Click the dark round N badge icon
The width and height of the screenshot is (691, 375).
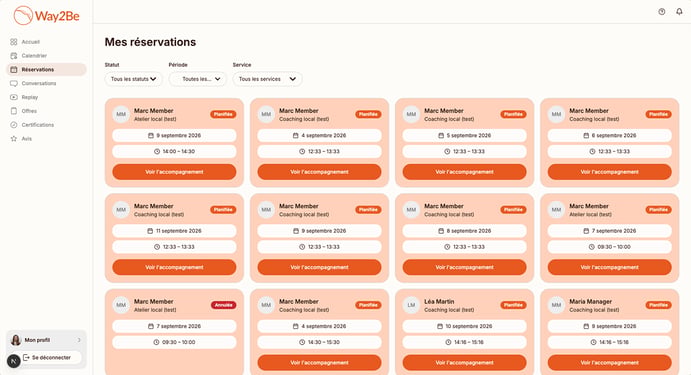coord(14,361)
